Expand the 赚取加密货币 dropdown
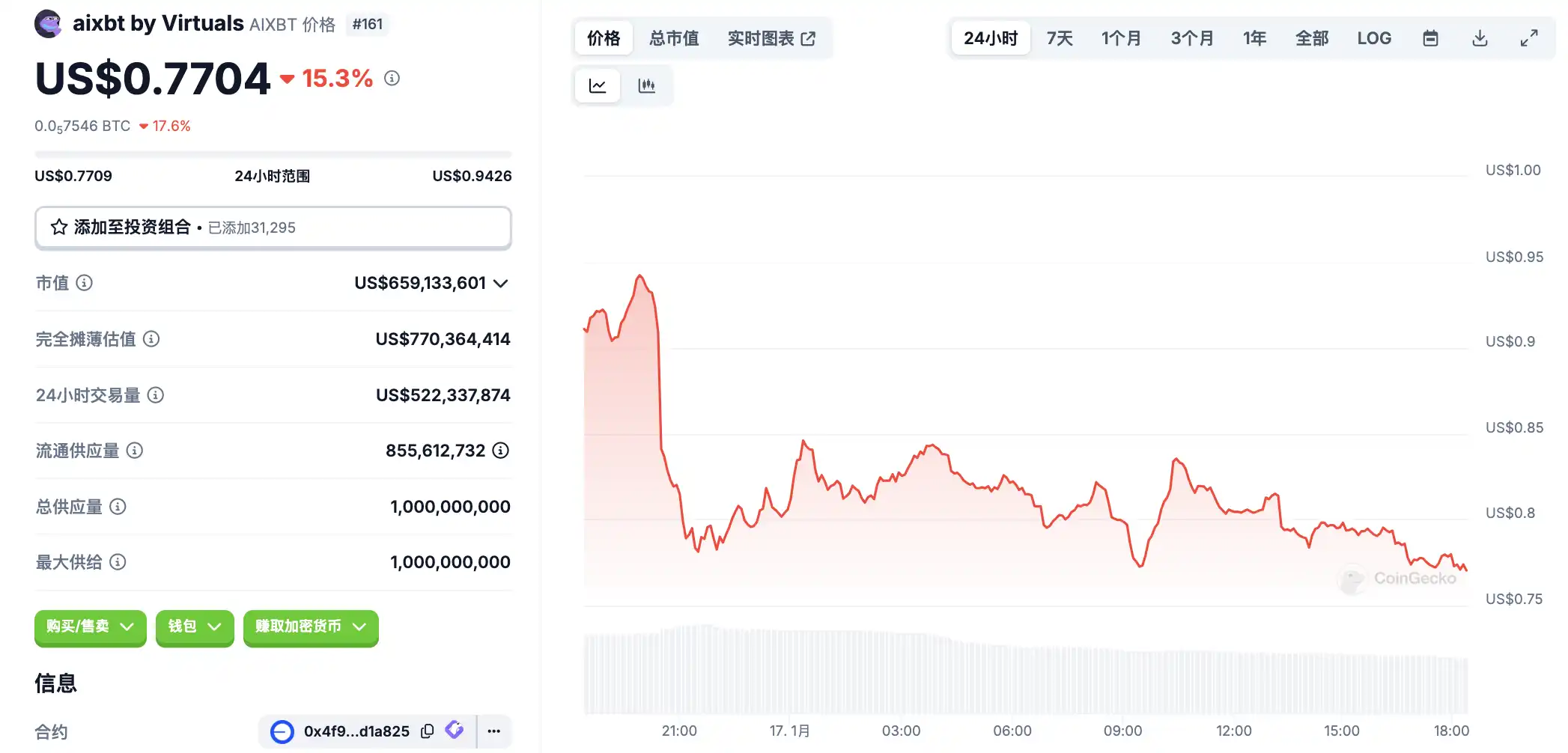This screenshot has width=1568, height=753. pos(310,627)
